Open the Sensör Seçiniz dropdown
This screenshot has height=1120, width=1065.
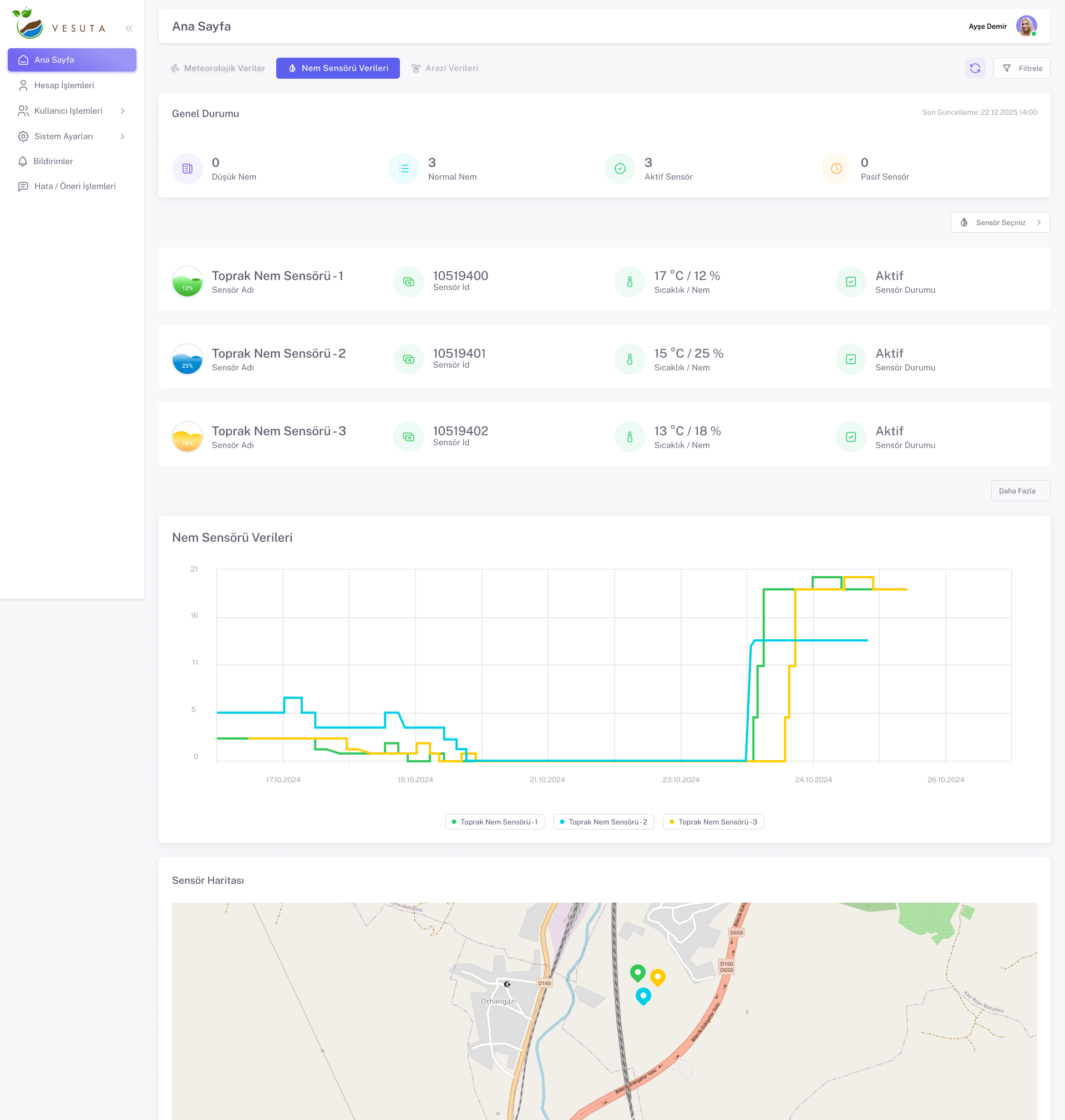tap(1000, 222)
